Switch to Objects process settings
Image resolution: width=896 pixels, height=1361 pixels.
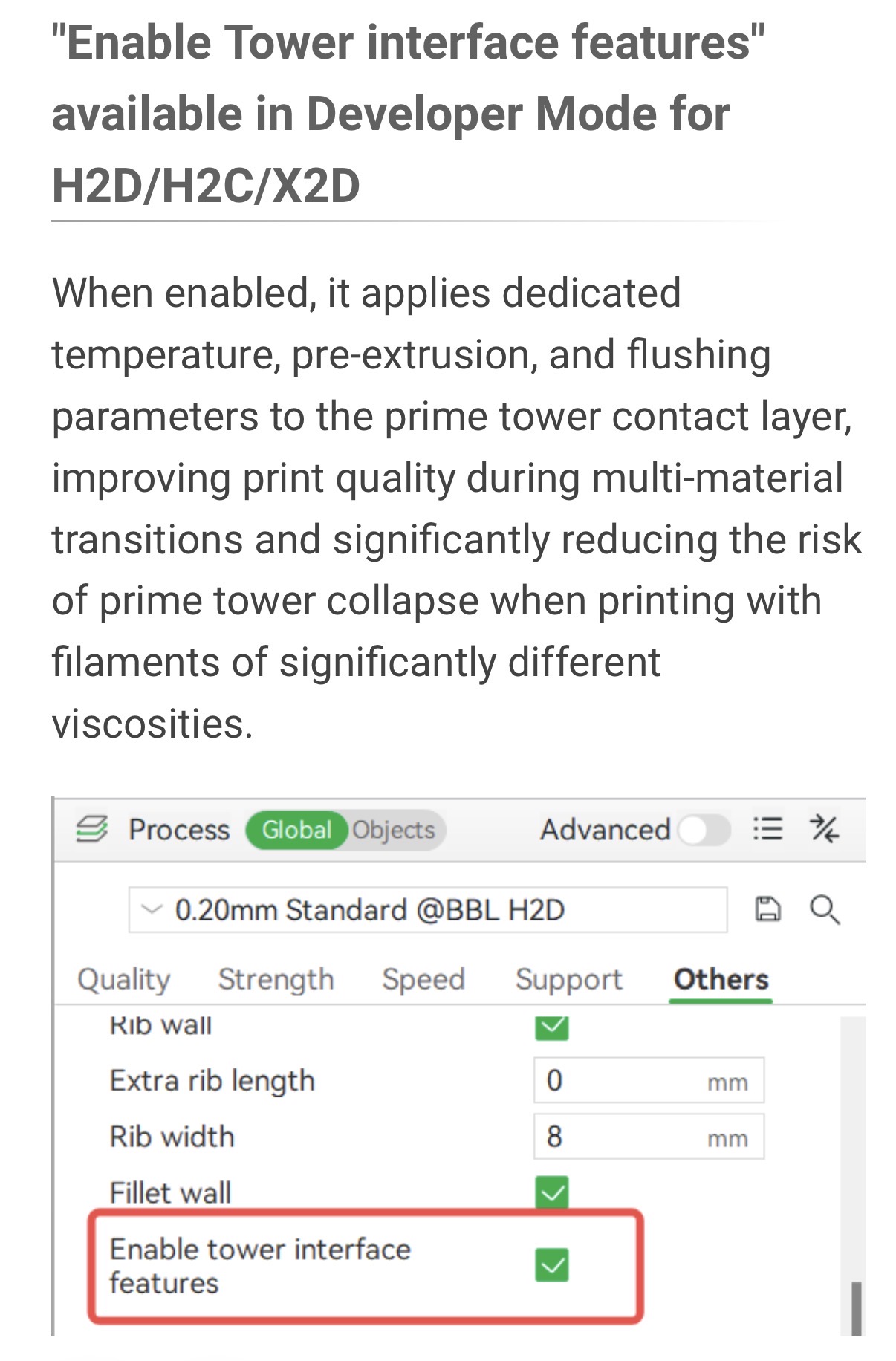pyautogui.click(x=394, y=829)
